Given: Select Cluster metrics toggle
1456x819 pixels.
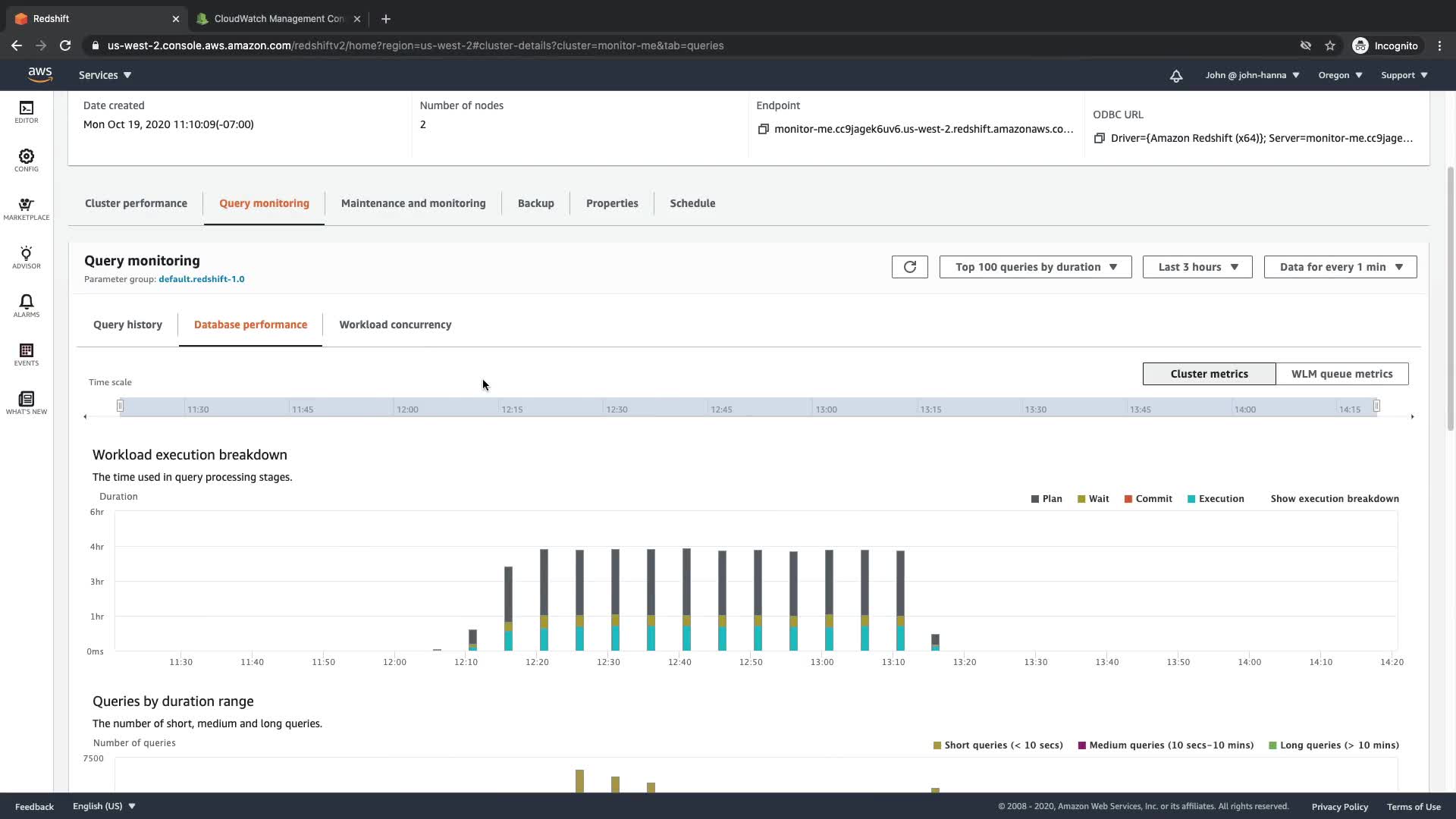Looking at the screenshot, I should click(x=1209, y=374).
